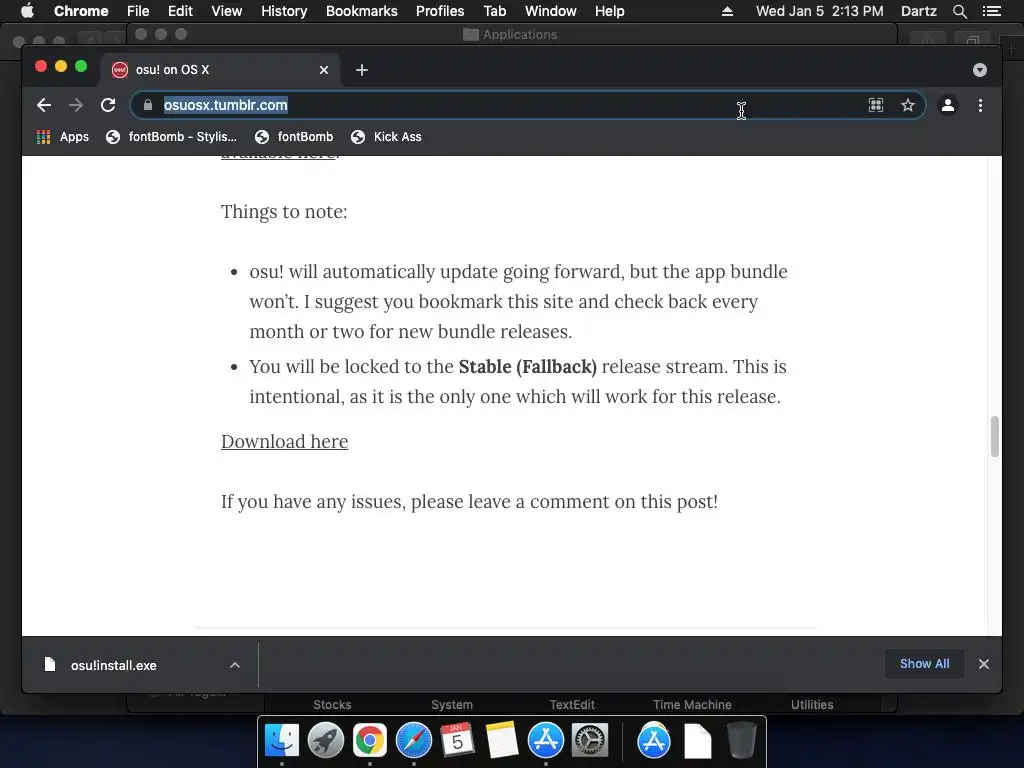Open the Applications folder stack in Dock
Screen dimensions: 1024x768
pos(654,741)
